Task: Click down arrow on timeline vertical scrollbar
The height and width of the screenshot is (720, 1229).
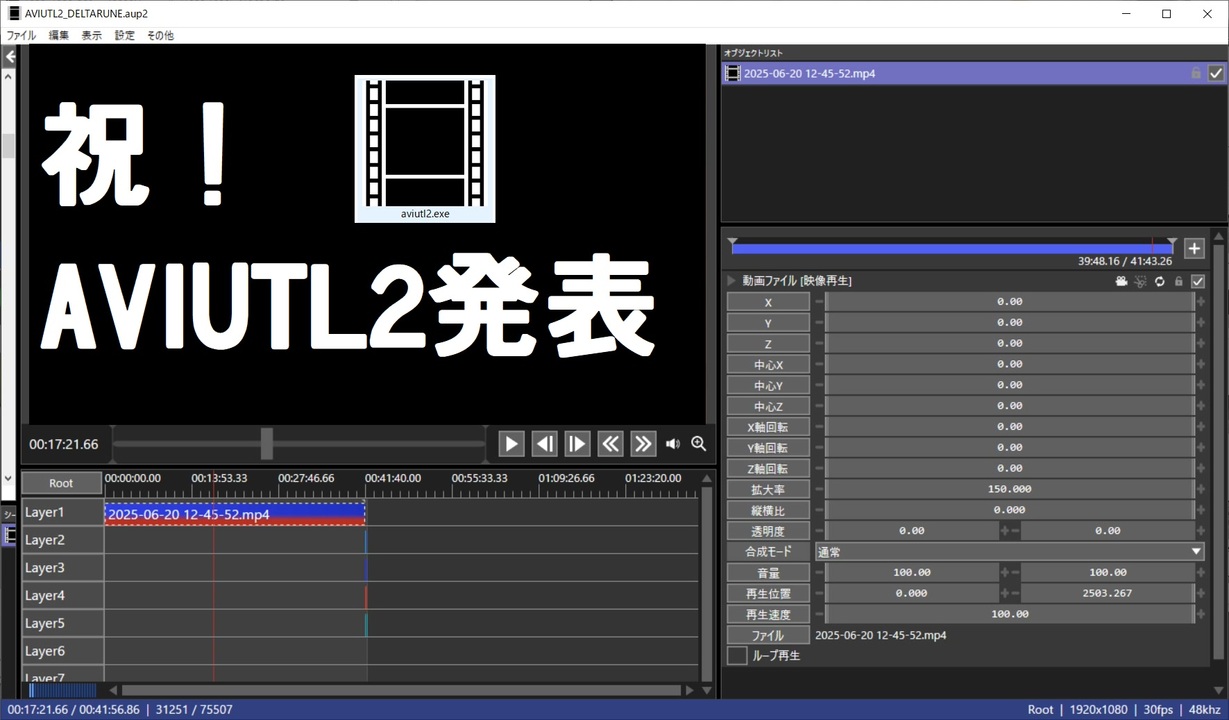Action: click(708, 690)
